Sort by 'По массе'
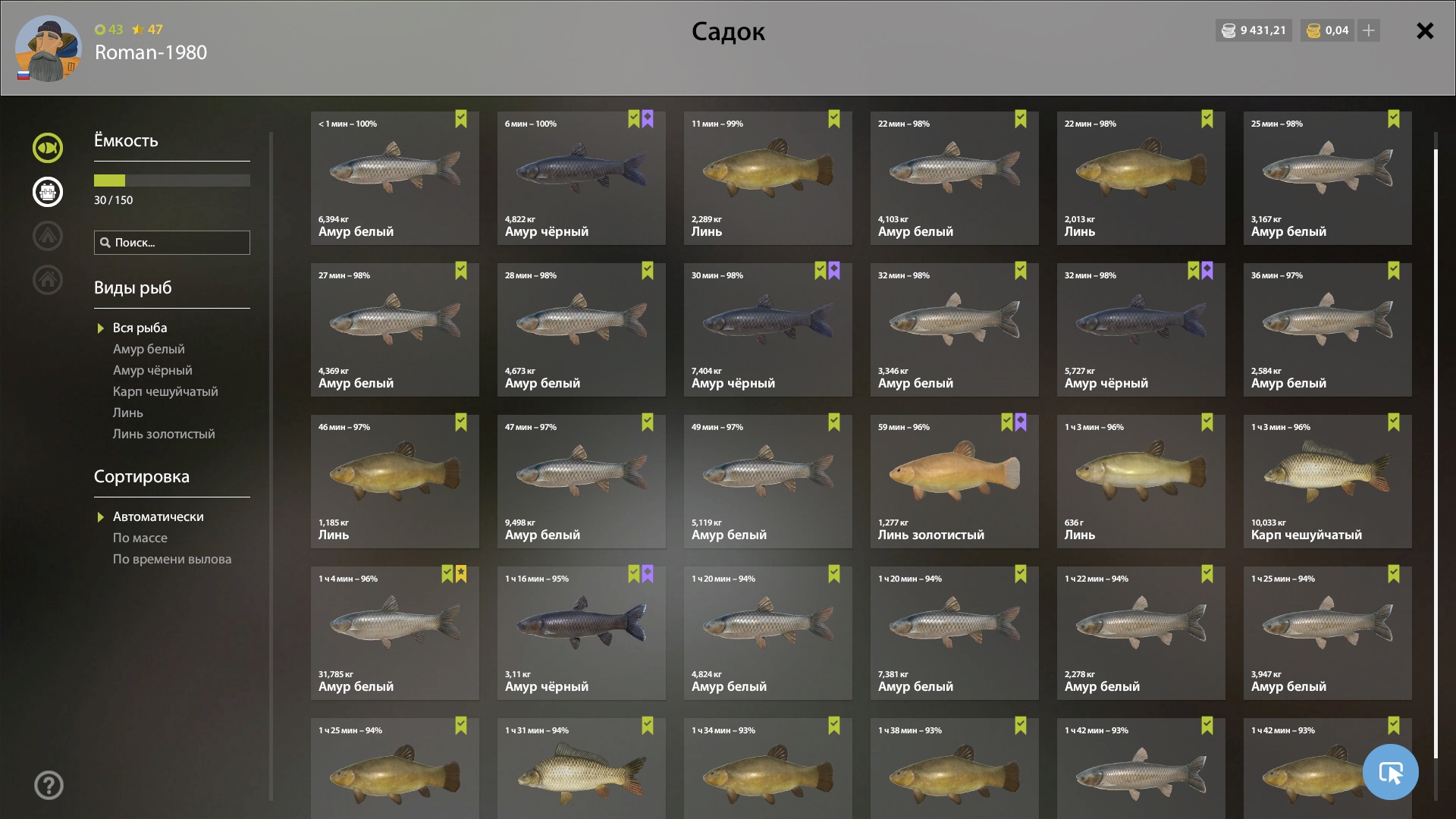Image resolution: width=1456 pixels, height=819 pixels. point(140,538)
